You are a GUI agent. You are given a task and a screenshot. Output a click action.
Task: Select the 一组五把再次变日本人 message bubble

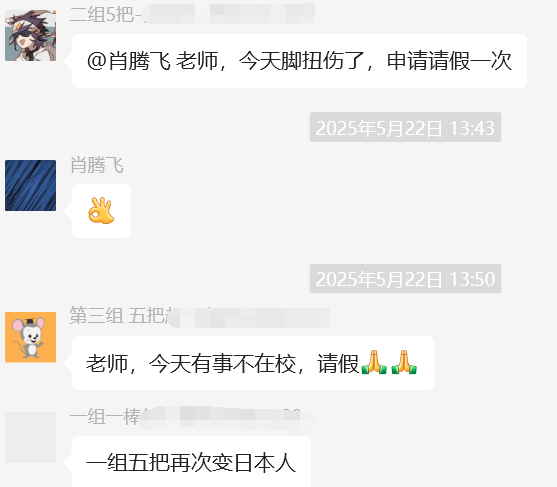(191, 462)
